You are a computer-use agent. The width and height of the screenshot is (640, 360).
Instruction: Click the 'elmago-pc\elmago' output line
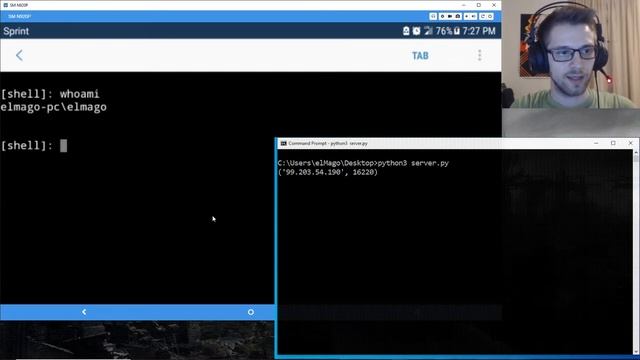(53, 107)
